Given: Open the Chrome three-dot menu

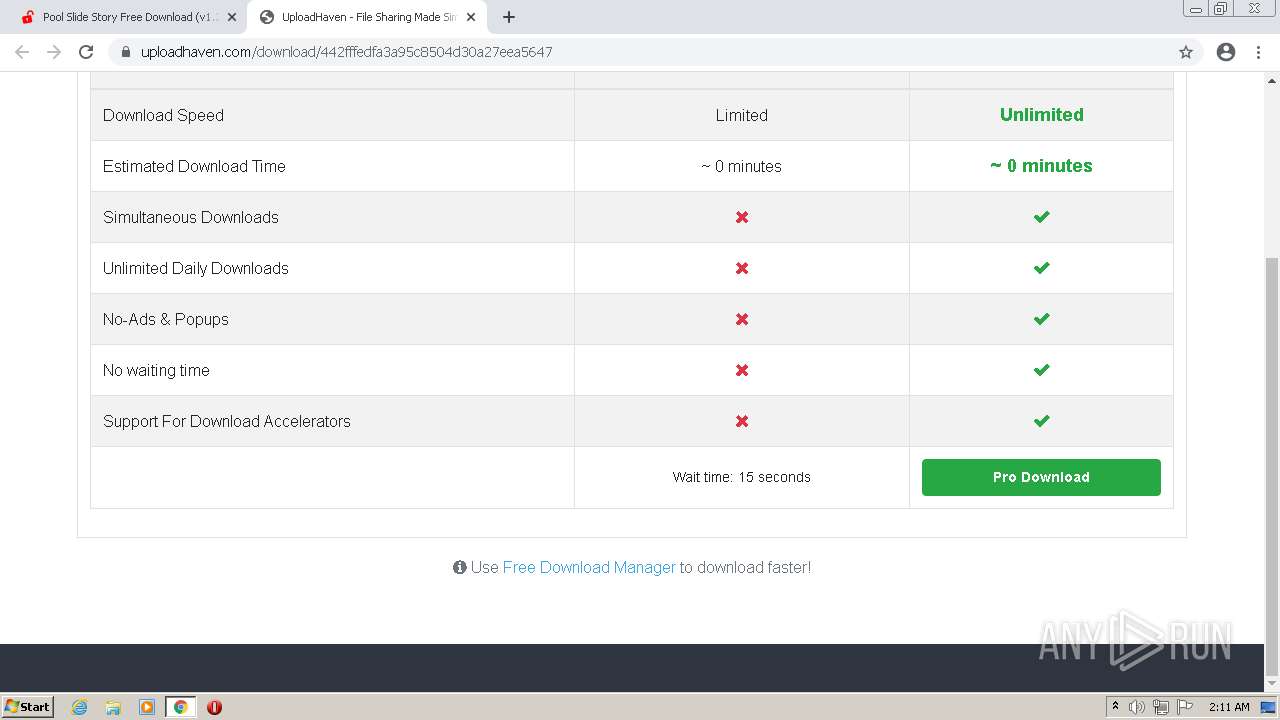Looking at the screenshot, I should [1258, 52].
